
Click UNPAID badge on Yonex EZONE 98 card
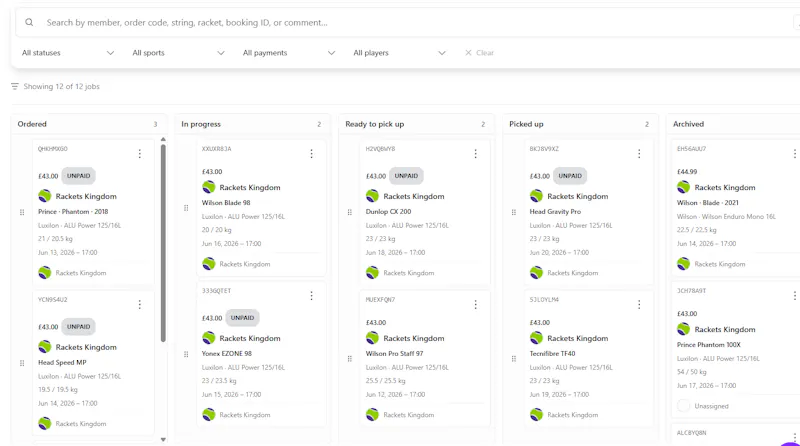pyautogui.click(x=242, y=317)
